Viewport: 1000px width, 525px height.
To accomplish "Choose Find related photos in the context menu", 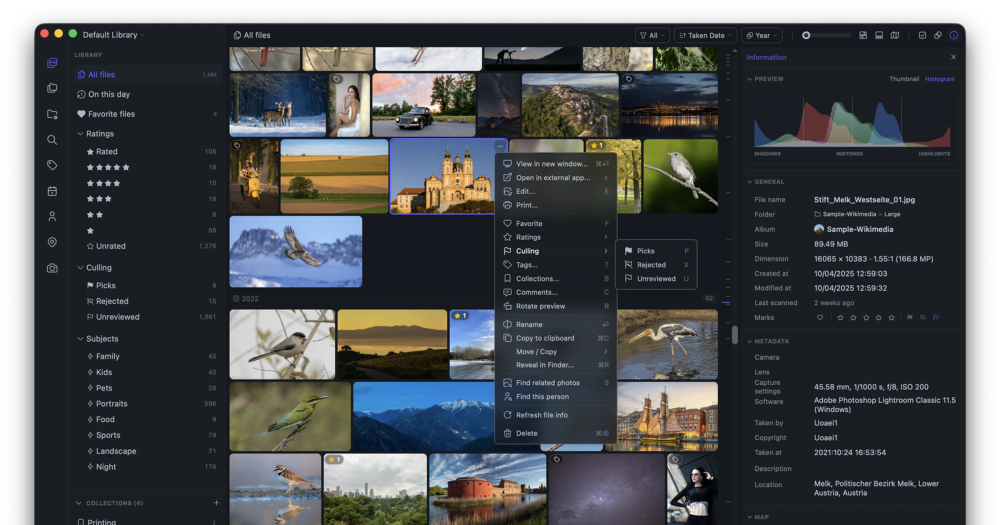I will (x=555, y=383).
